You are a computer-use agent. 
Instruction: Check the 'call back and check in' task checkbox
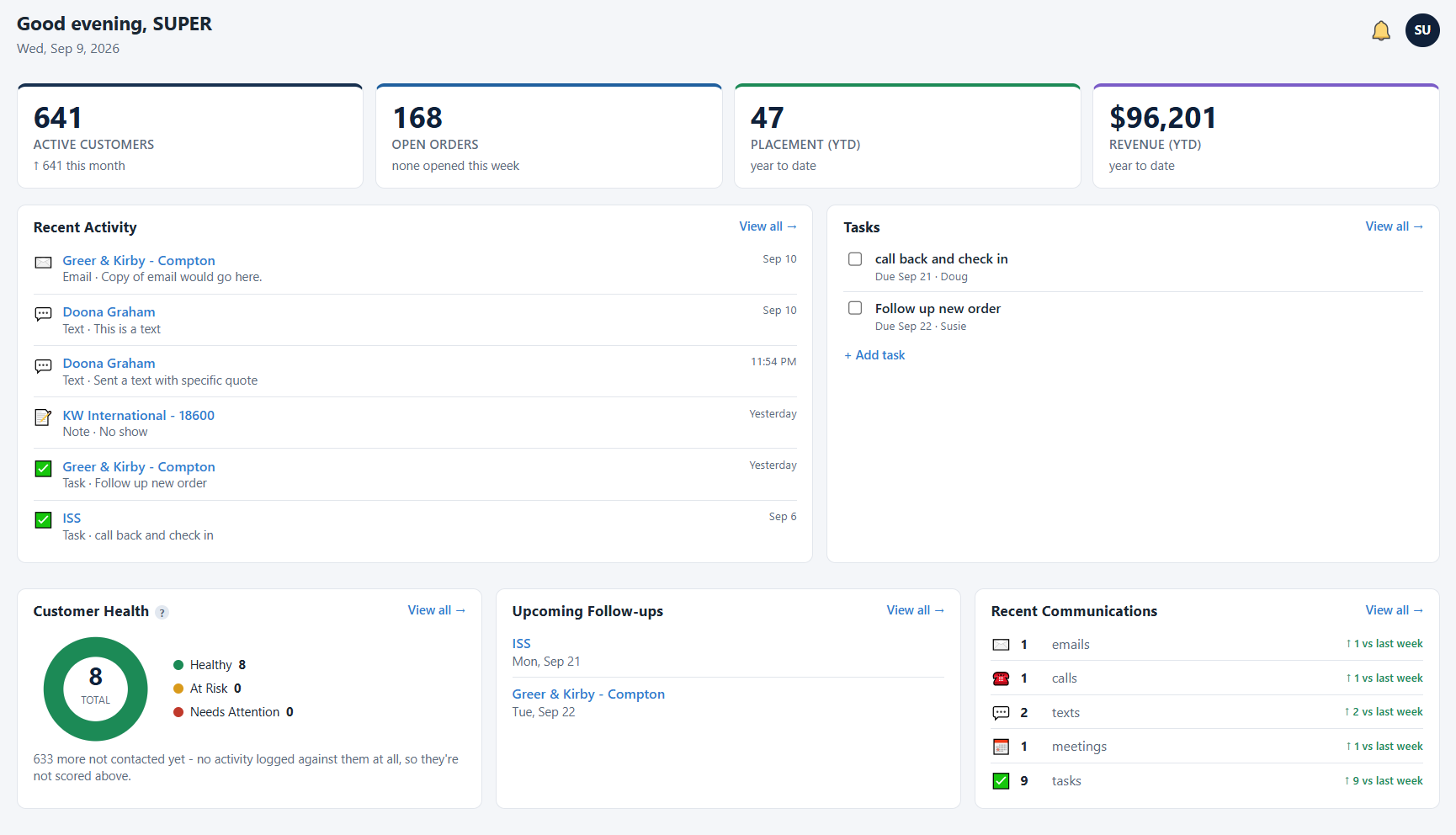click(855, 259)
